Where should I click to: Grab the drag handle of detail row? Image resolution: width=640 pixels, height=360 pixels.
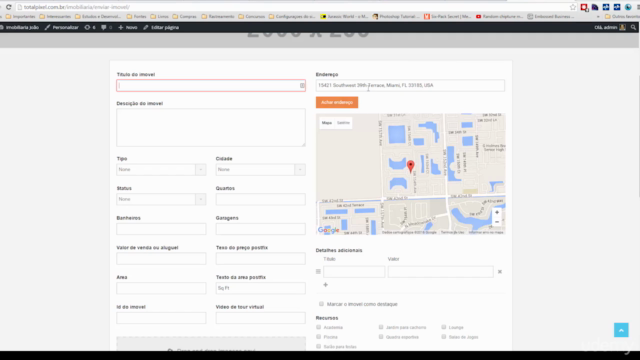318,271
